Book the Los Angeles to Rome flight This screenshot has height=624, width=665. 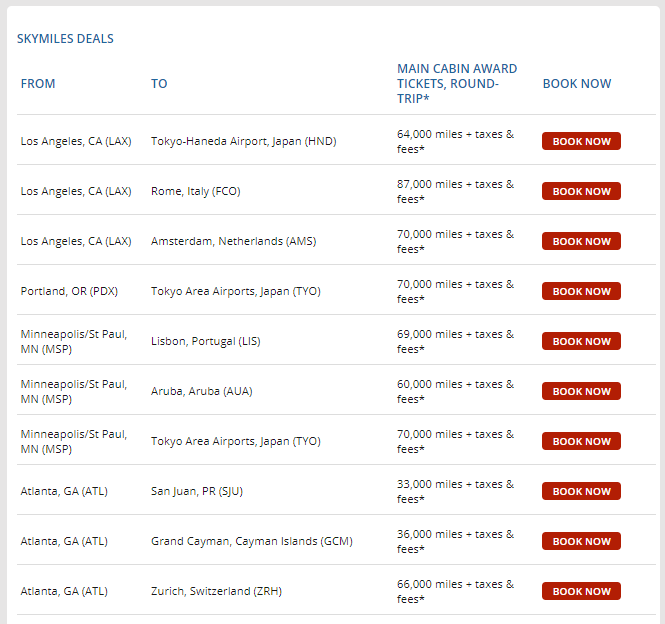[581, 191]
